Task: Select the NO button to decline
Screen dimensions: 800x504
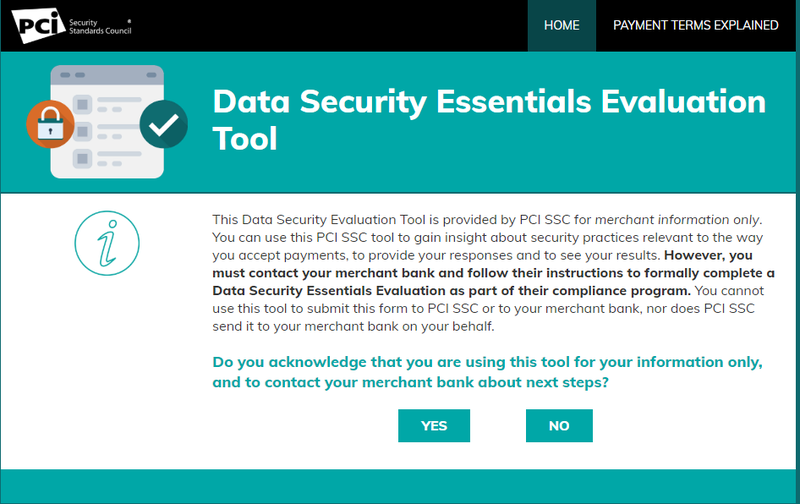Action: (559, 425)
